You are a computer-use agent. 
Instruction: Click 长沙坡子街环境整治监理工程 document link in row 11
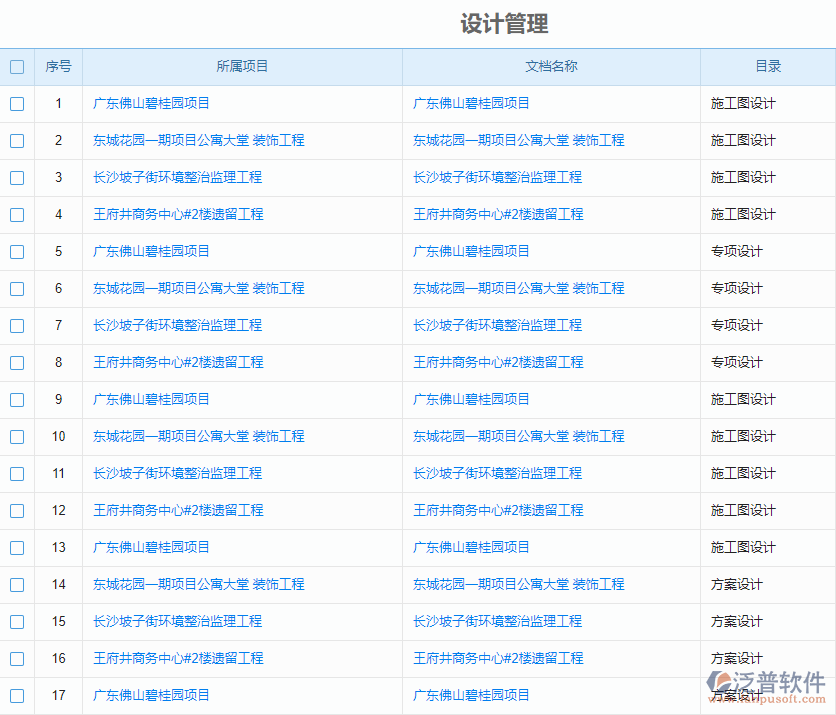coord(495,473)
